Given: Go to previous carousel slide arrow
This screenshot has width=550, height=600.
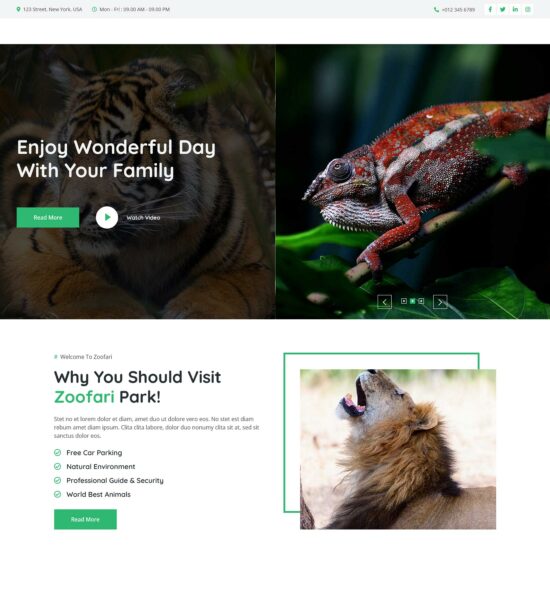Looking at the screenshot, I should pos(384,302).
